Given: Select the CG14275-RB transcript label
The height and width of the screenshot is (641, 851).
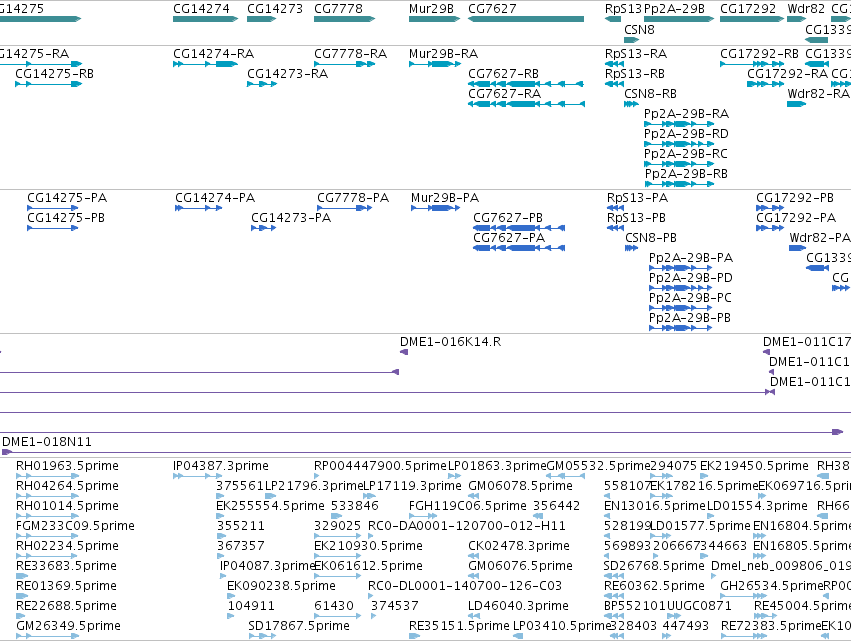Looking at the screenshot, I should [x=54, y=74].
